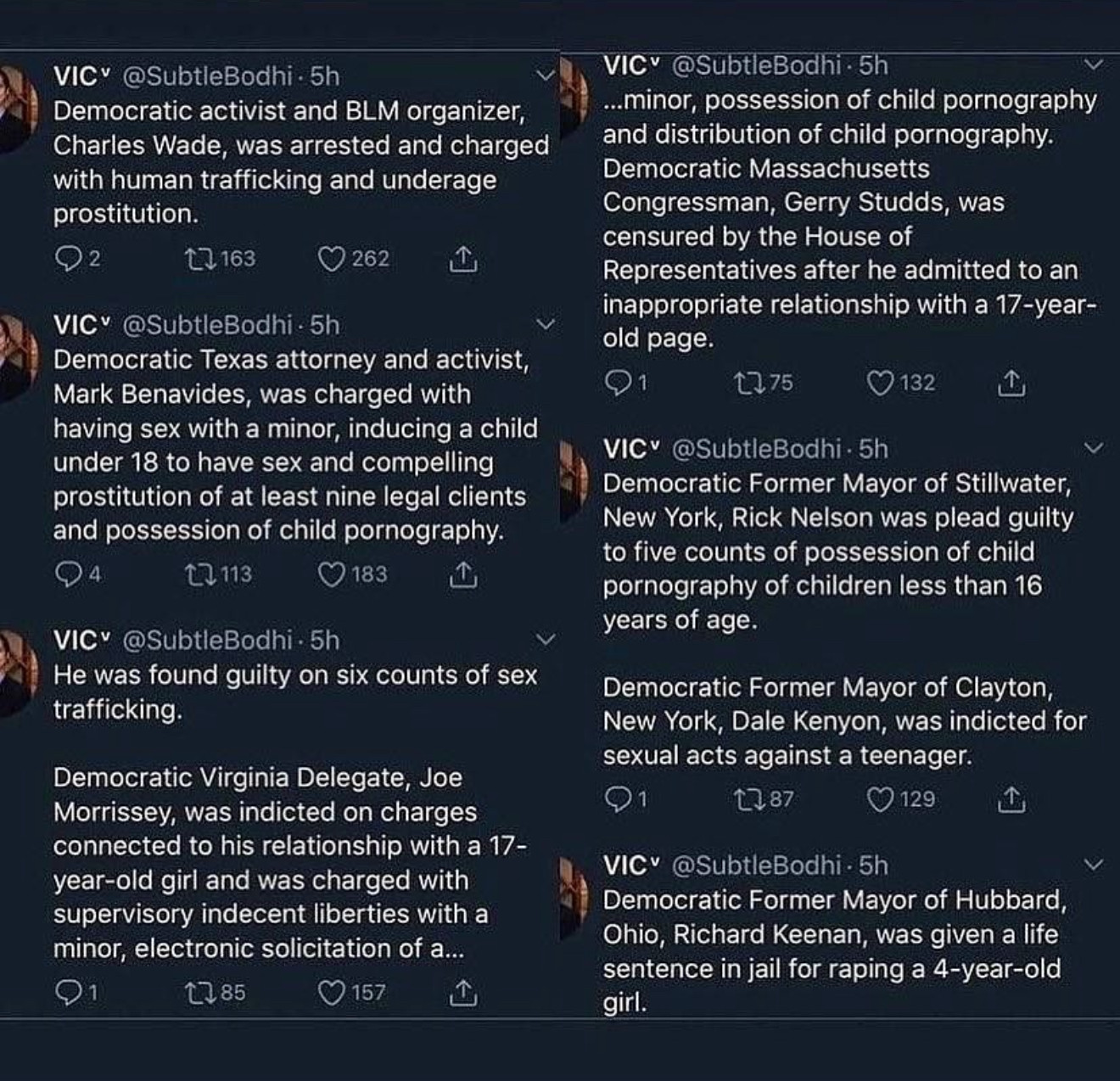Share the Joe Morrissey tweet
Screen dimensions: 1120x1081
click(x=462, y=992)
